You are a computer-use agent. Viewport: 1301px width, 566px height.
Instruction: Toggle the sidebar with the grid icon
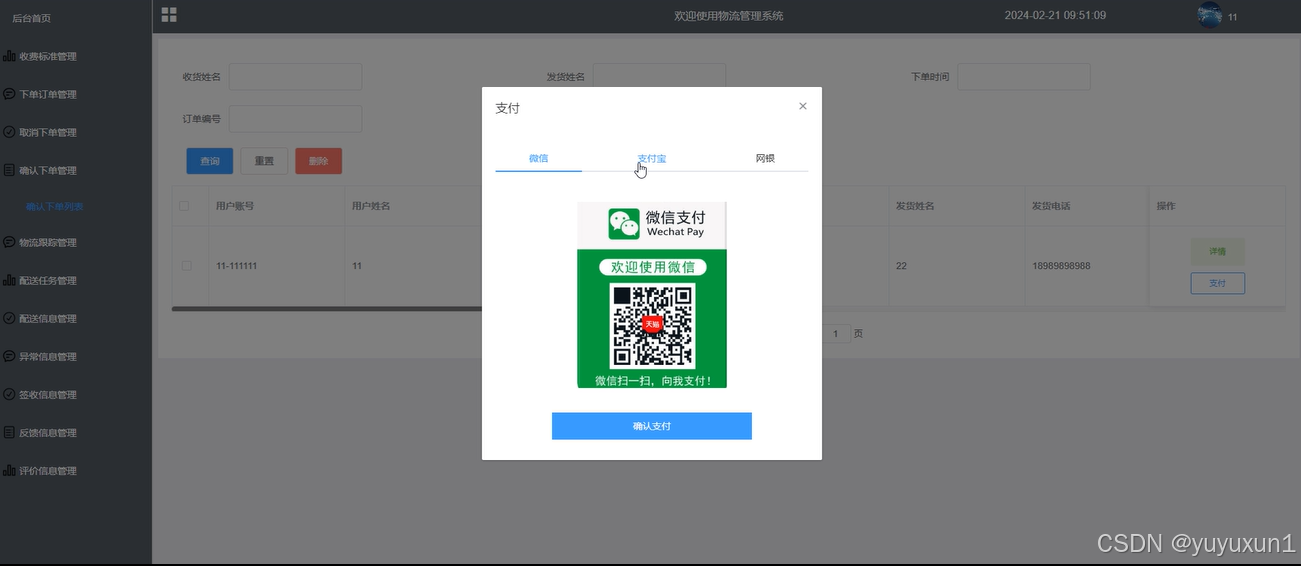pos(169,15)
